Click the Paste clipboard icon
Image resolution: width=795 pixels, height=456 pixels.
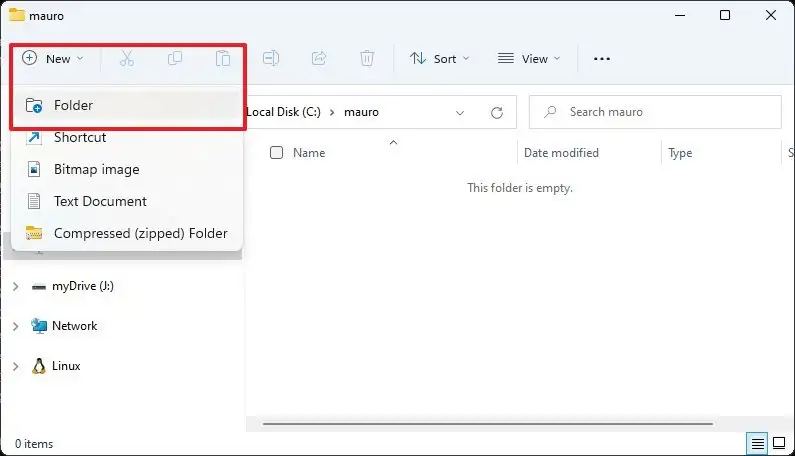(223, 59)
